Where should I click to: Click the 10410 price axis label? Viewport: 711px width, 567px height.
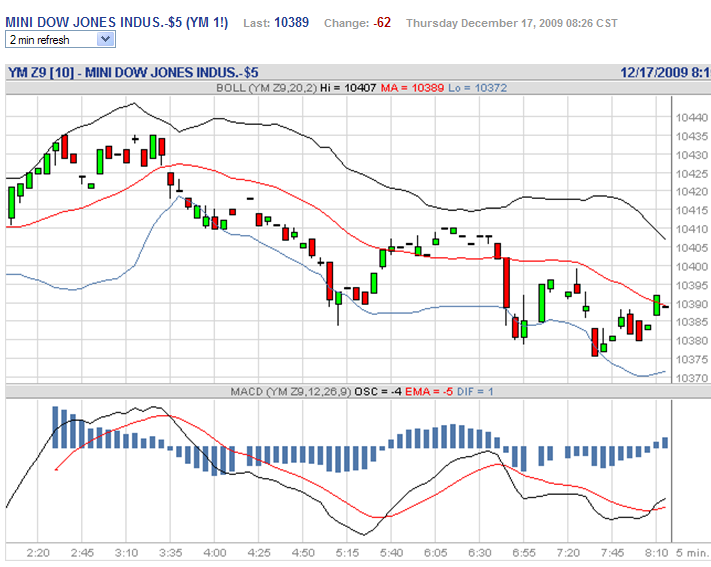click(x=692, y=229)
